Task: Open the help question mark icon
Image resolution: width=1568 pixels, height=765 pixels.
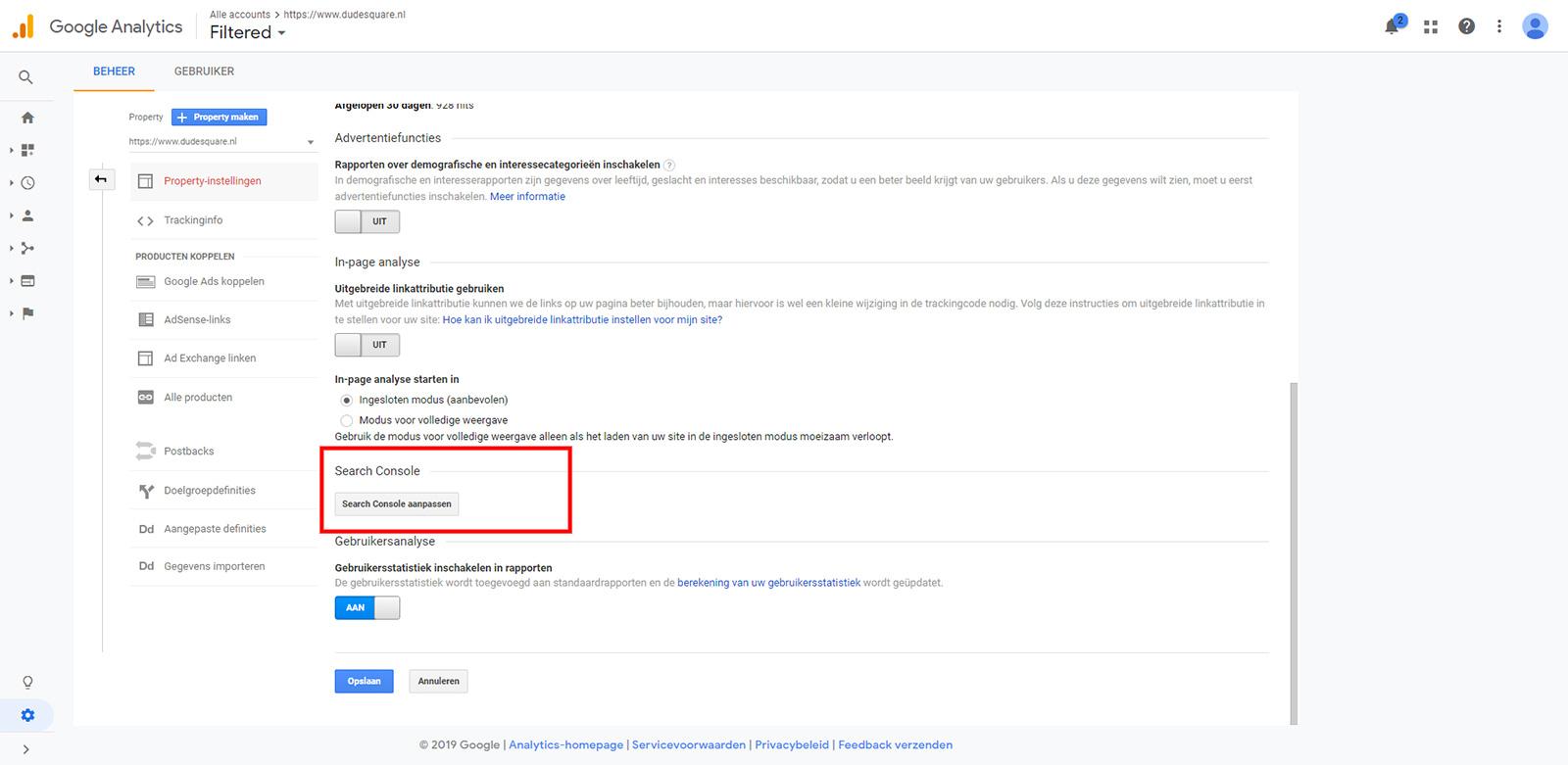Action: (1466, 26)
